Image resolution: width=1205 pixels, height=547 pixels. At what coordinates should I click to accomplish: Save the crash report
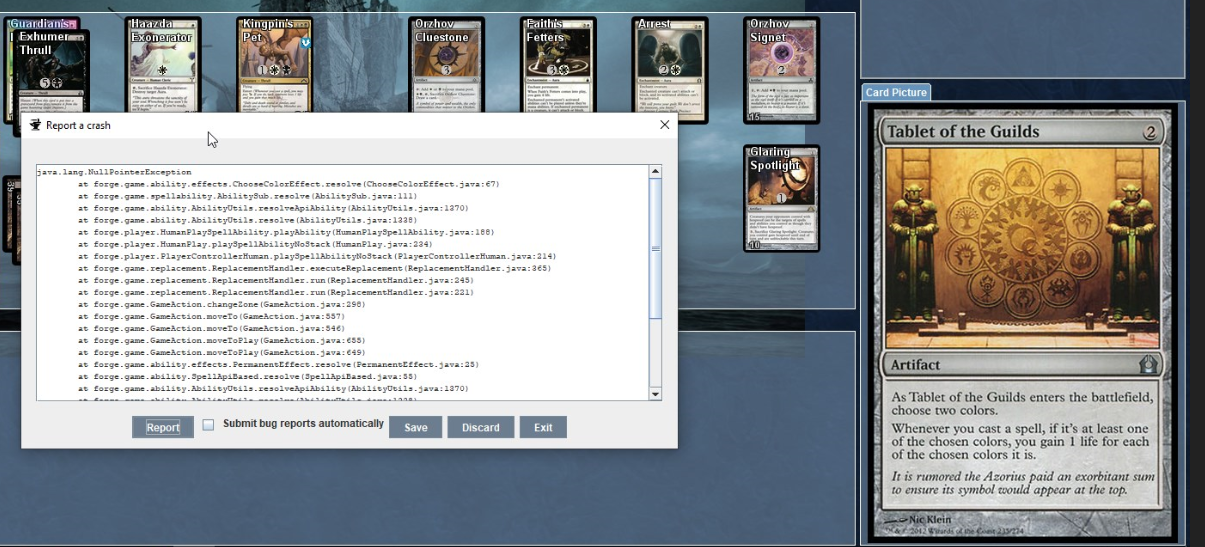tap(415, 427)
